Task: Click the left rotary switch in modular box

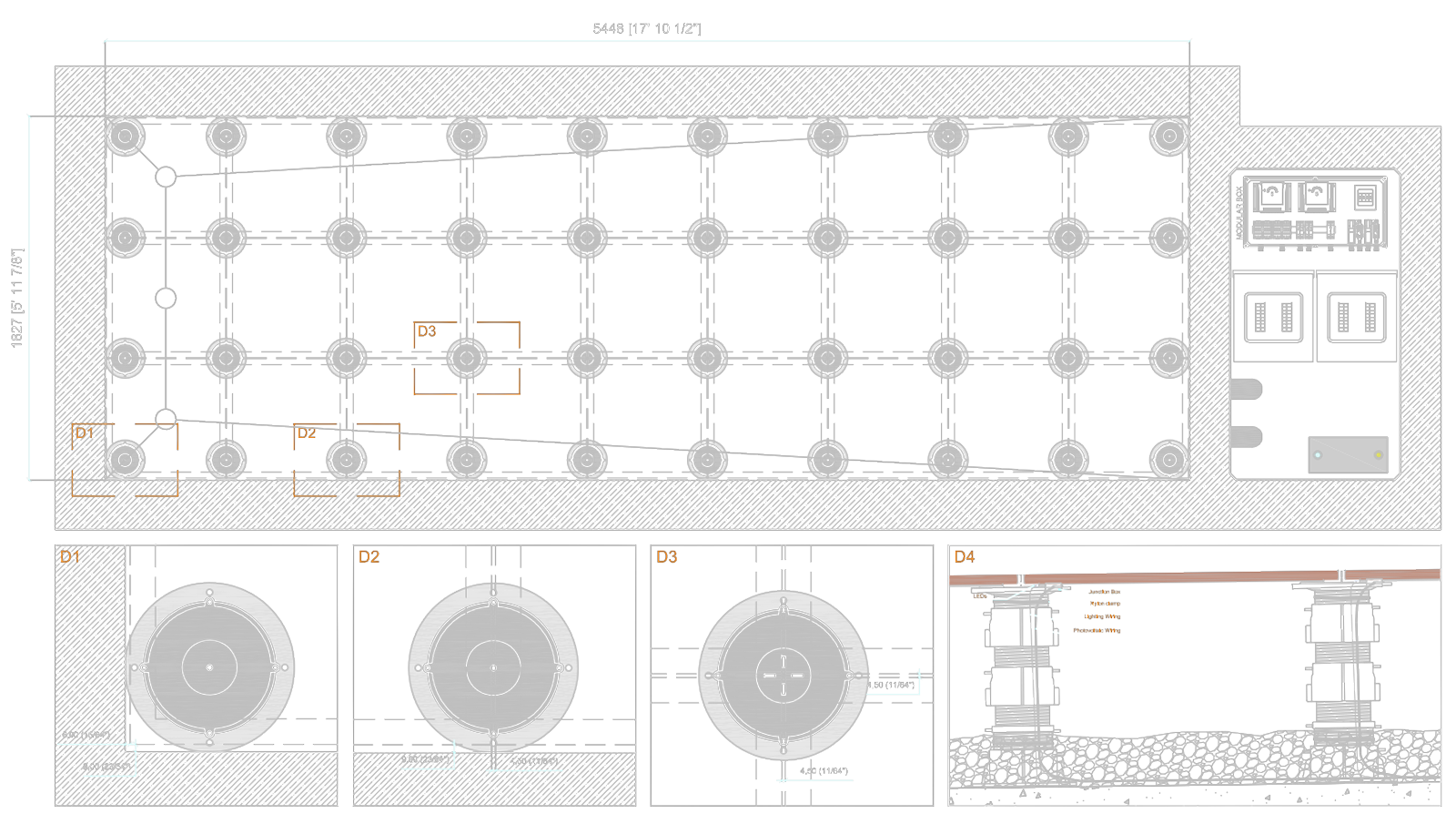Action: [x=1271, y=195]
